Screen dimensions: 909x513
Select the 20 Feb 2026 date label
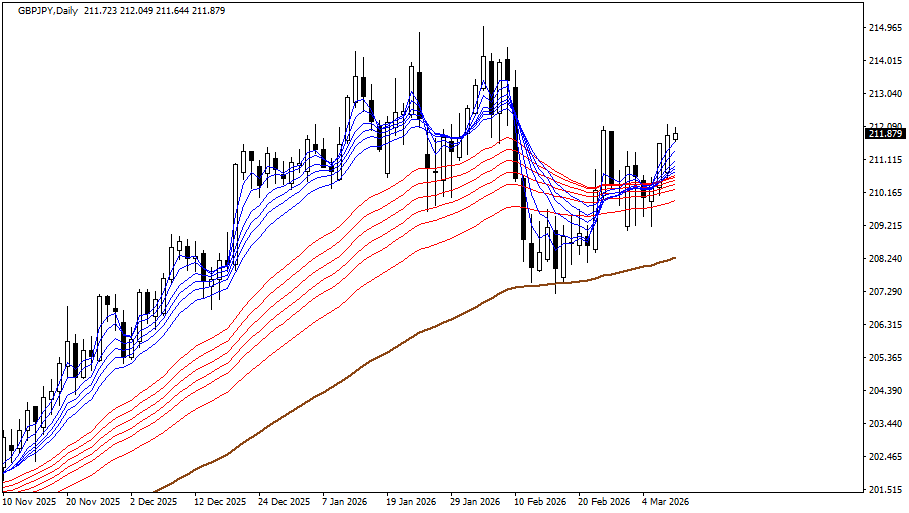click(603, 501)
